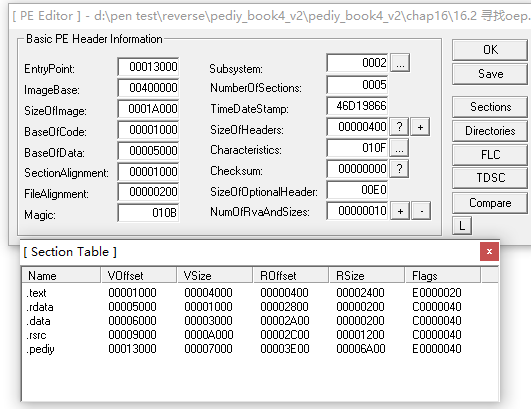
Task: Select the .rsrc section row
Action: pyautogui.click(x=261, y=335)
